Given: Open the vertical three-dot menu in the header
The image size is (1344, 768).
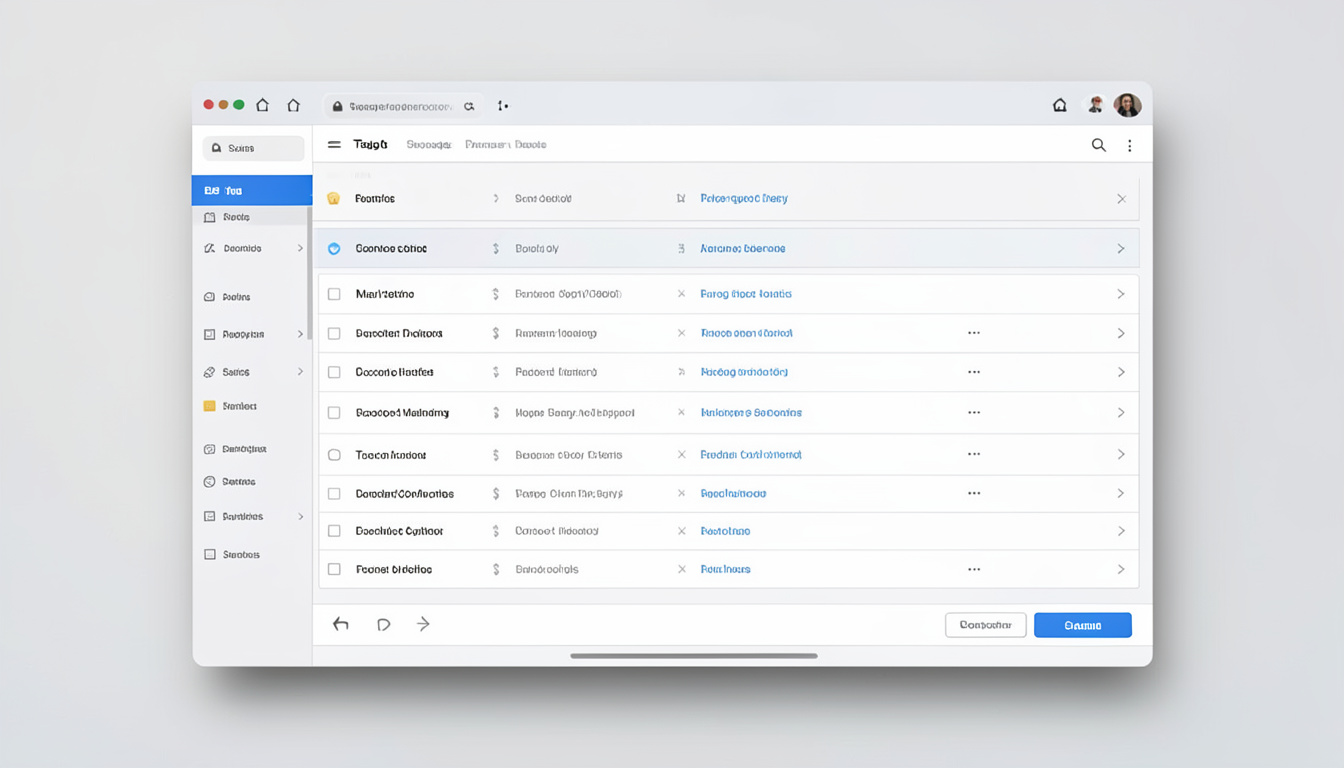Looking at the screenshot, I should click(x=1130, y=146).
